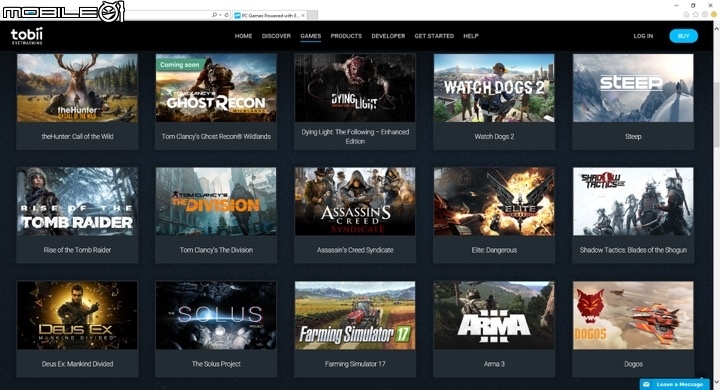720x390 pixels.
Task: Click 'Dying Light: The Following – Enhanced Edition' caption
Action: [x=355, y=136]
